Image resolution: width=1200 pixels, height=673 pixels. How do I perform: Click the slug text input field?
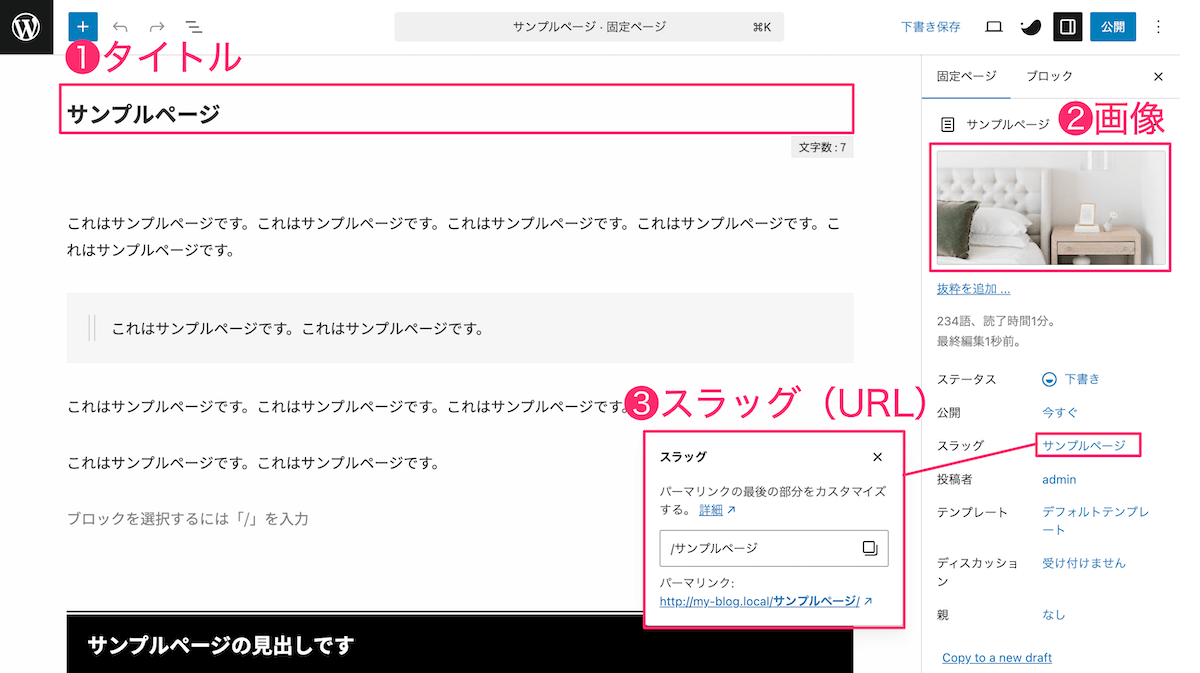click(x=760, y=548)
